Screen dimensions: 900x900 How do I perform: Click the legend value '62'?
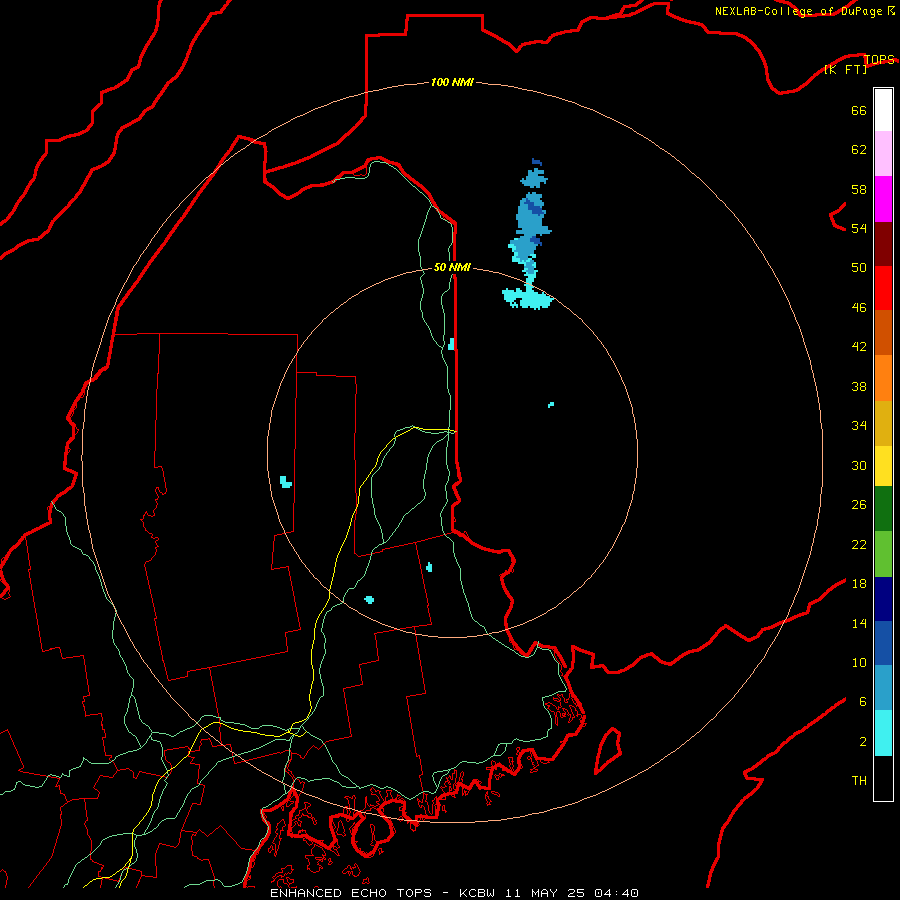859,149
